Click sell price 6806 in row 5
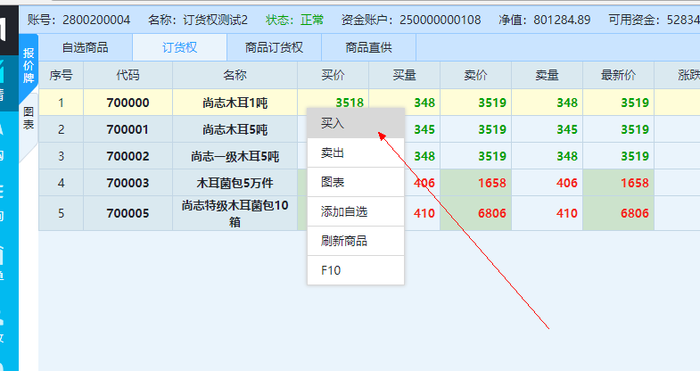 (x=492, y=213)
